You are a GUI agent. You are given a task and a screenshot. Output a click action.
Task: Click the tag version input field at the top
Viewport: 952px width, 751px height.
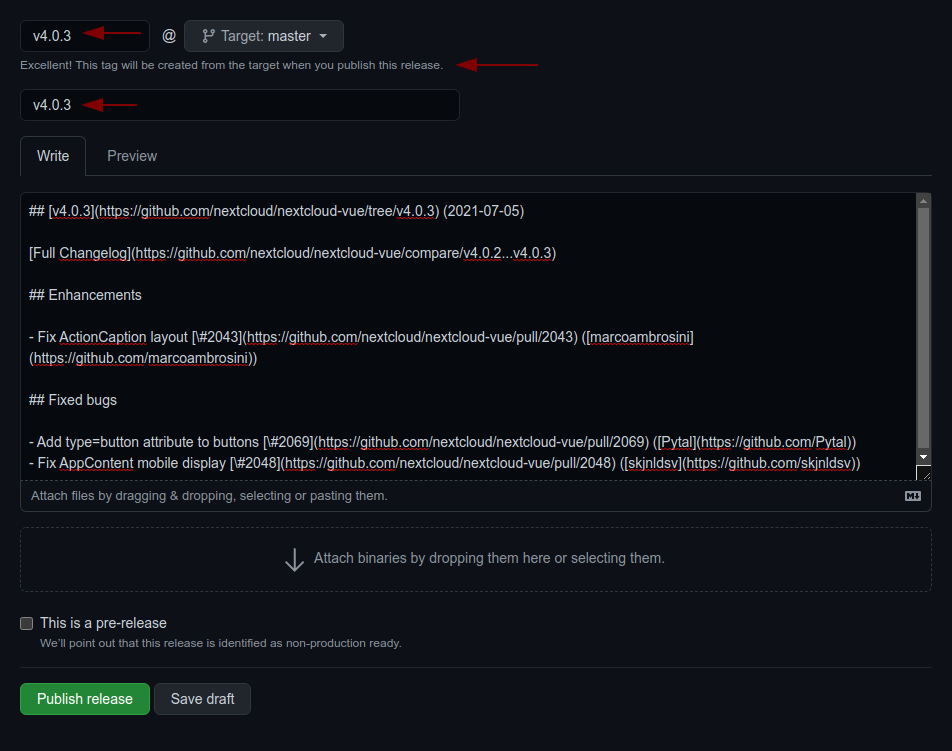pyautogui.click(x=84, y=36)
